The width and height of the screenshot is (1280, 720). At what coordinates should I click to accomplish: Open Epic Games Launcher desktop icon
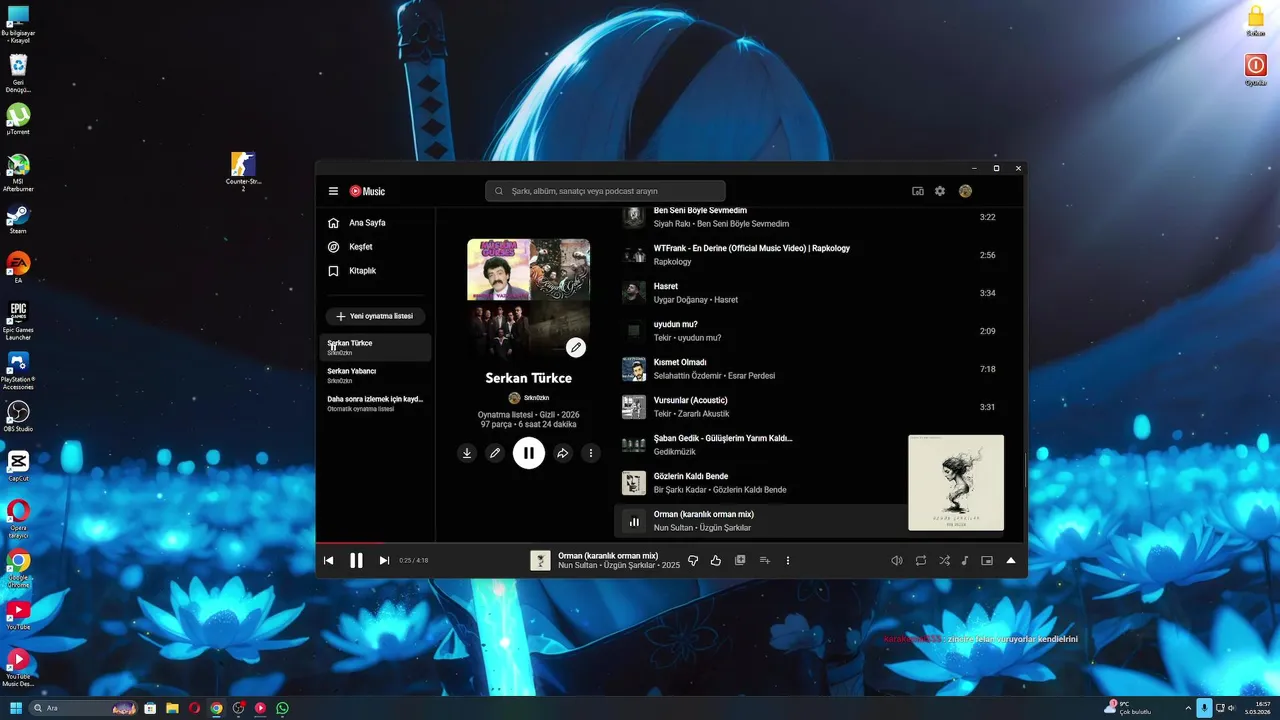(x=18, y=319)
